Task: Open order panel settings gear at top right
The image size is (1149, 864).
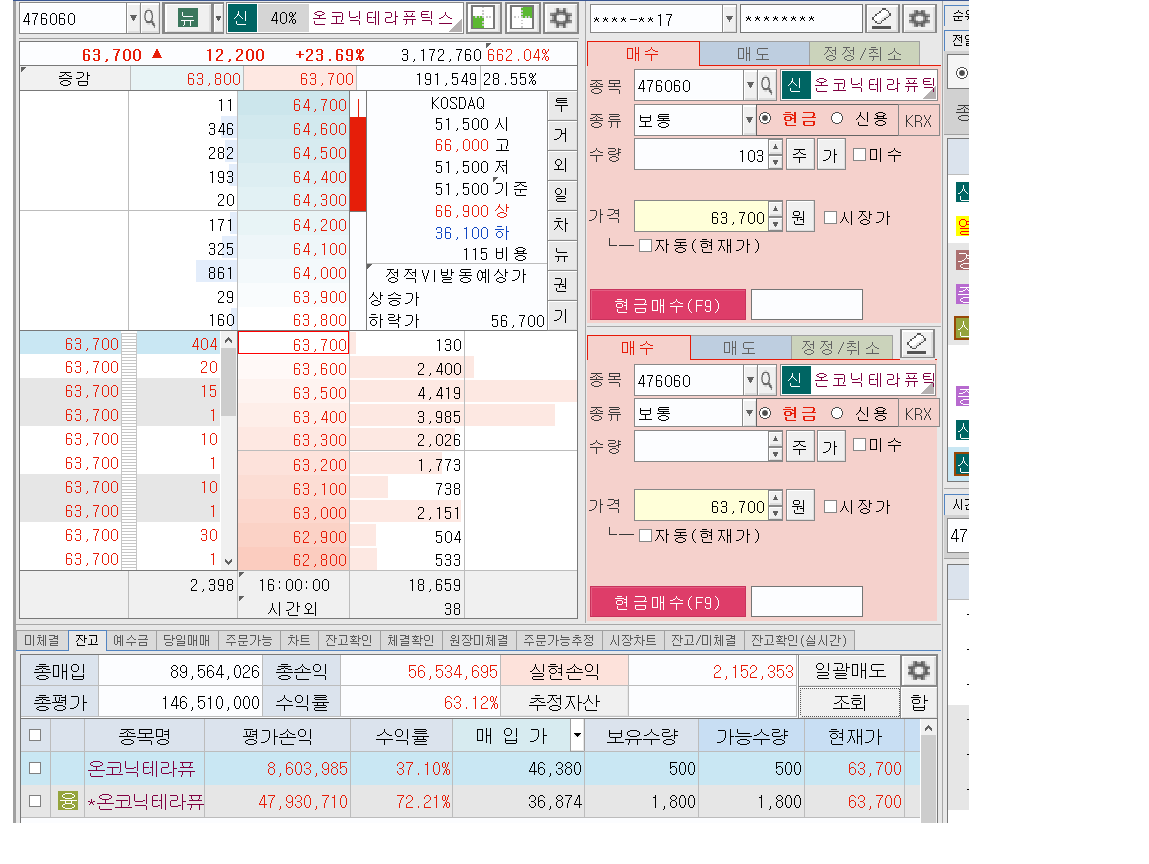Action: [919, 18]
